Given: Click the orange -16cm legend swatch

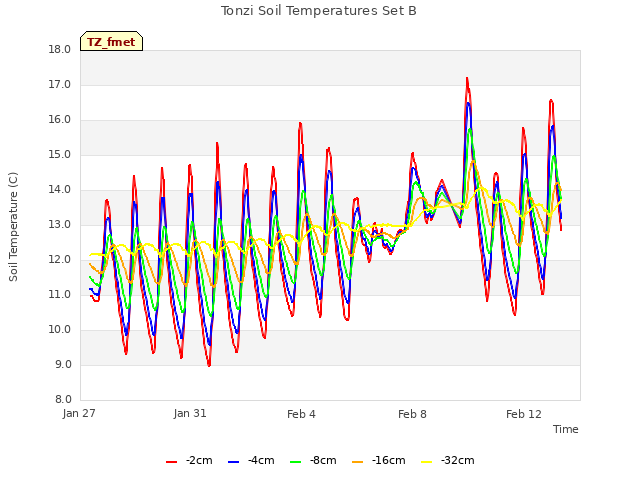Looking at the screenshot, I should [x=358, y=462].
